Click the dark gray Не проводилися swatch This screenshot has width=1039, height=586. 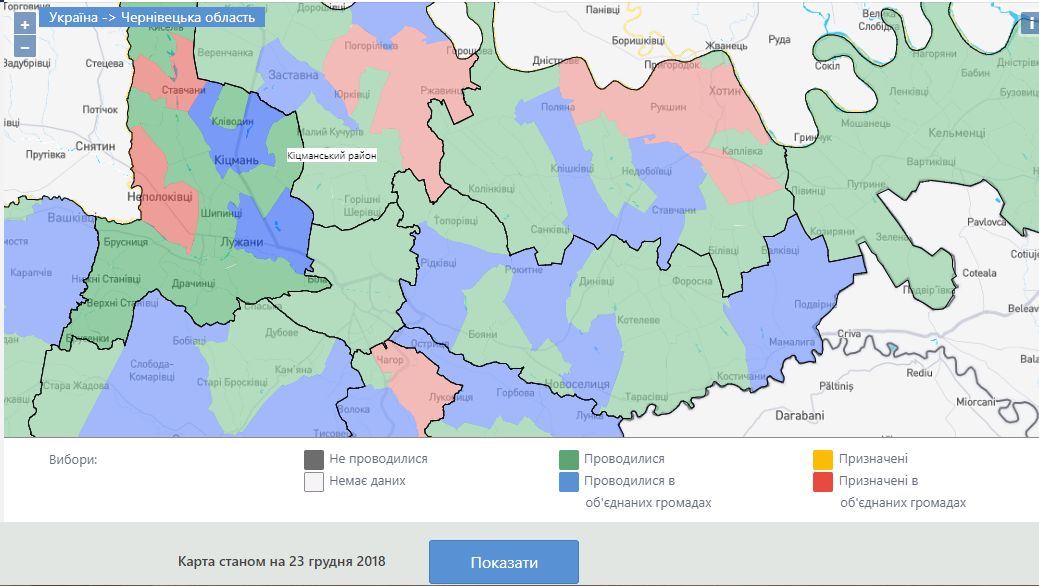314,460
